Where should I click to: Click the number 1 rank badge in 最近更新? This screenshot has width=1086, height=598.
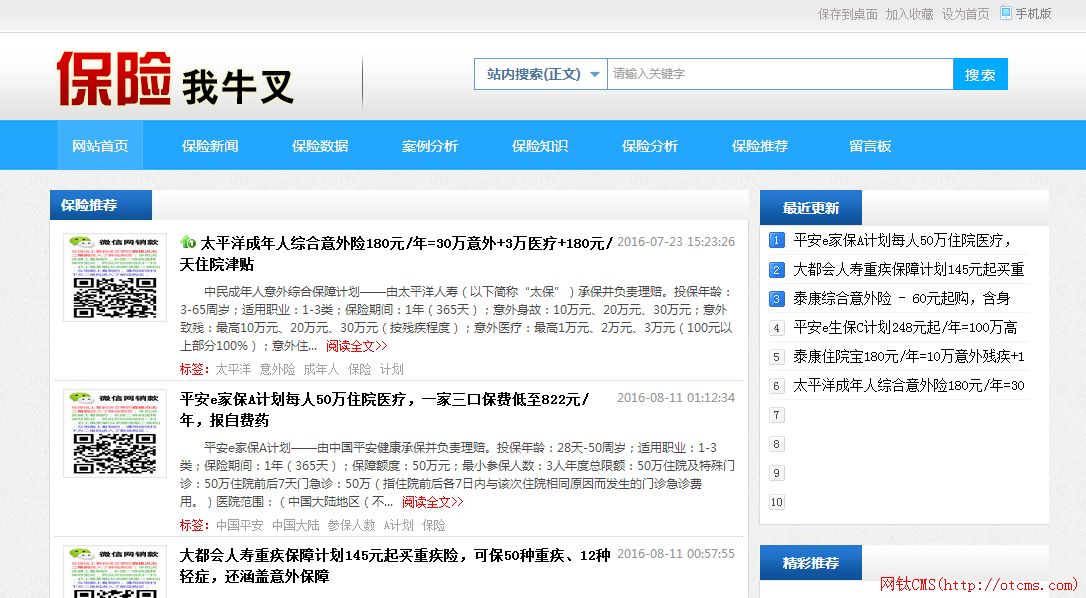[776, 240]
